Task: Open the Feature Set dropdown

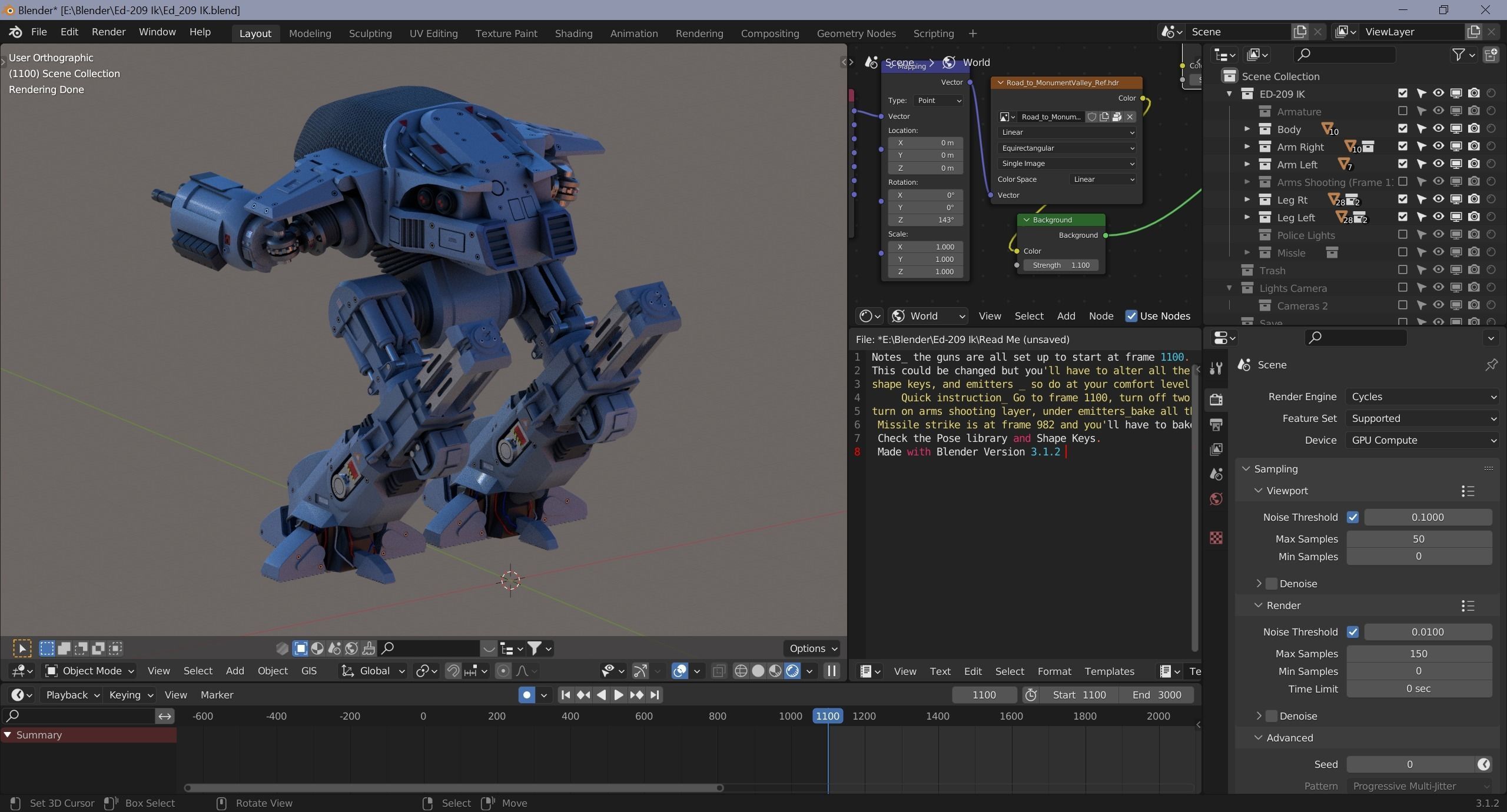Action: [1422, 418]
